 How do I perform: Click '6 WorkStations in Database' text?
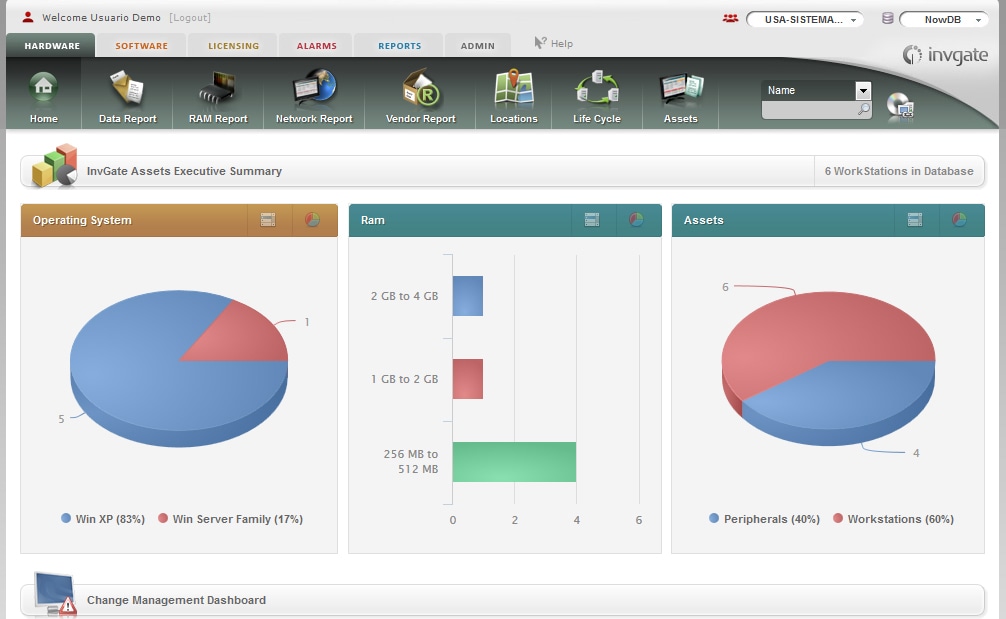pyautogui.click(x=899, y=171)
